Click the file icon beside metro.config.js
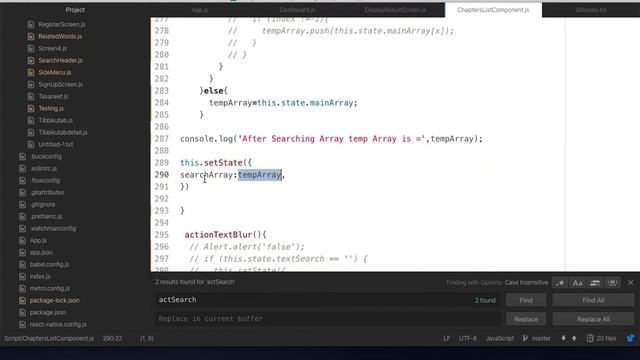 pyautogui.click(x=22, y=289)
